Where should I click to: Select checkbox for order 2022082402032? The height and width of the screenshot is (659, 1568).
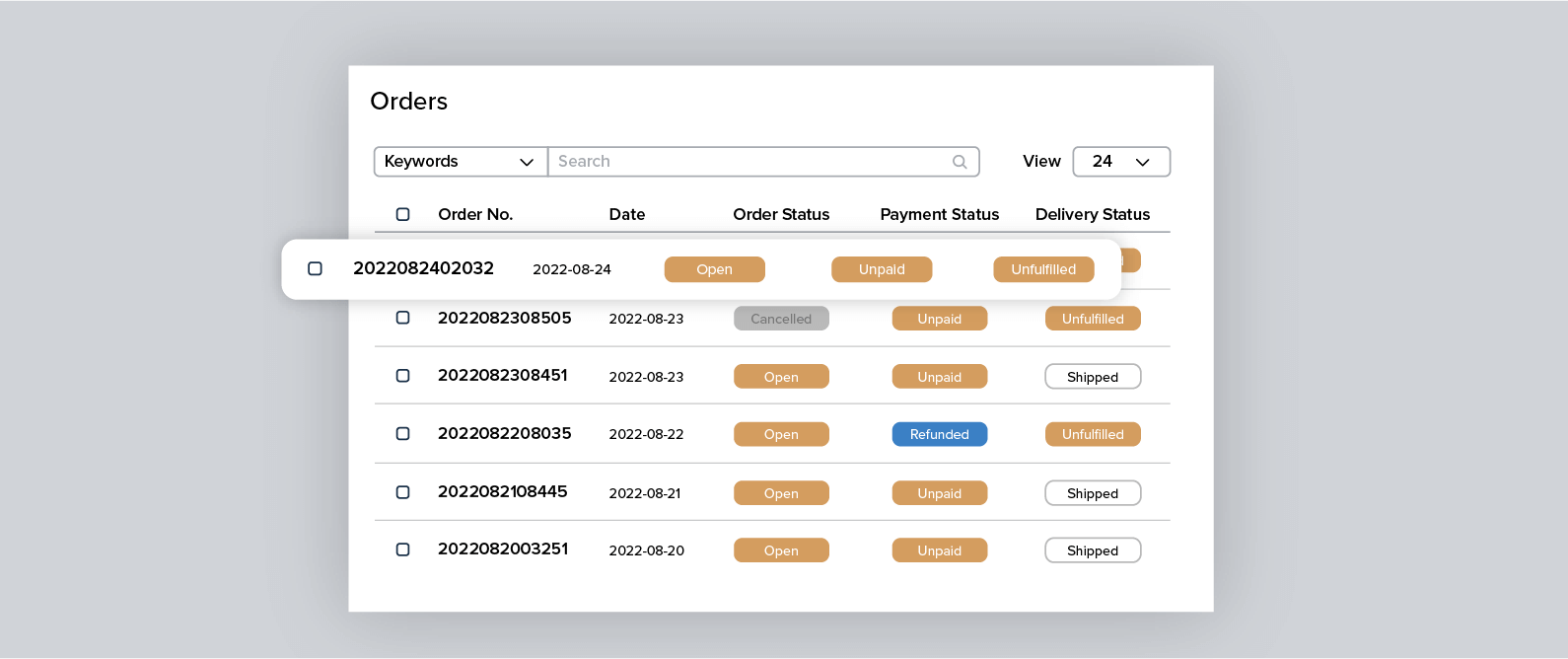[x=315, y=268]
